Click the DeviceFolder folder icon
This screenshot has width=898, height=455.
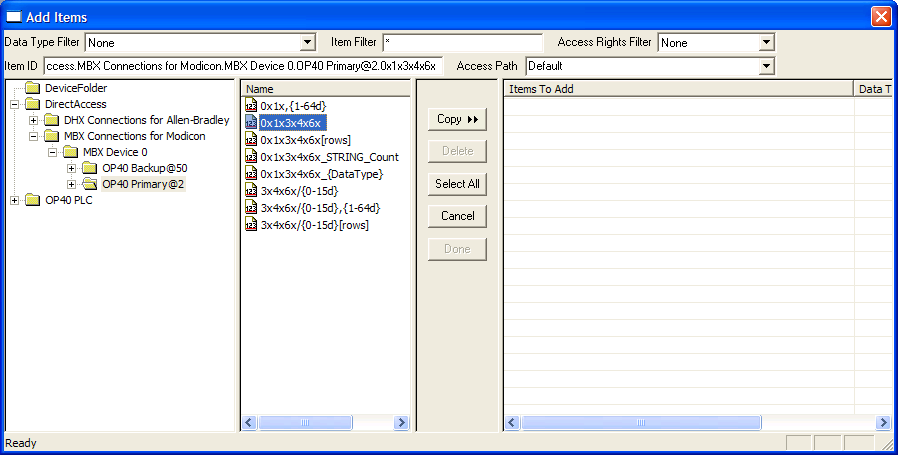33,88
